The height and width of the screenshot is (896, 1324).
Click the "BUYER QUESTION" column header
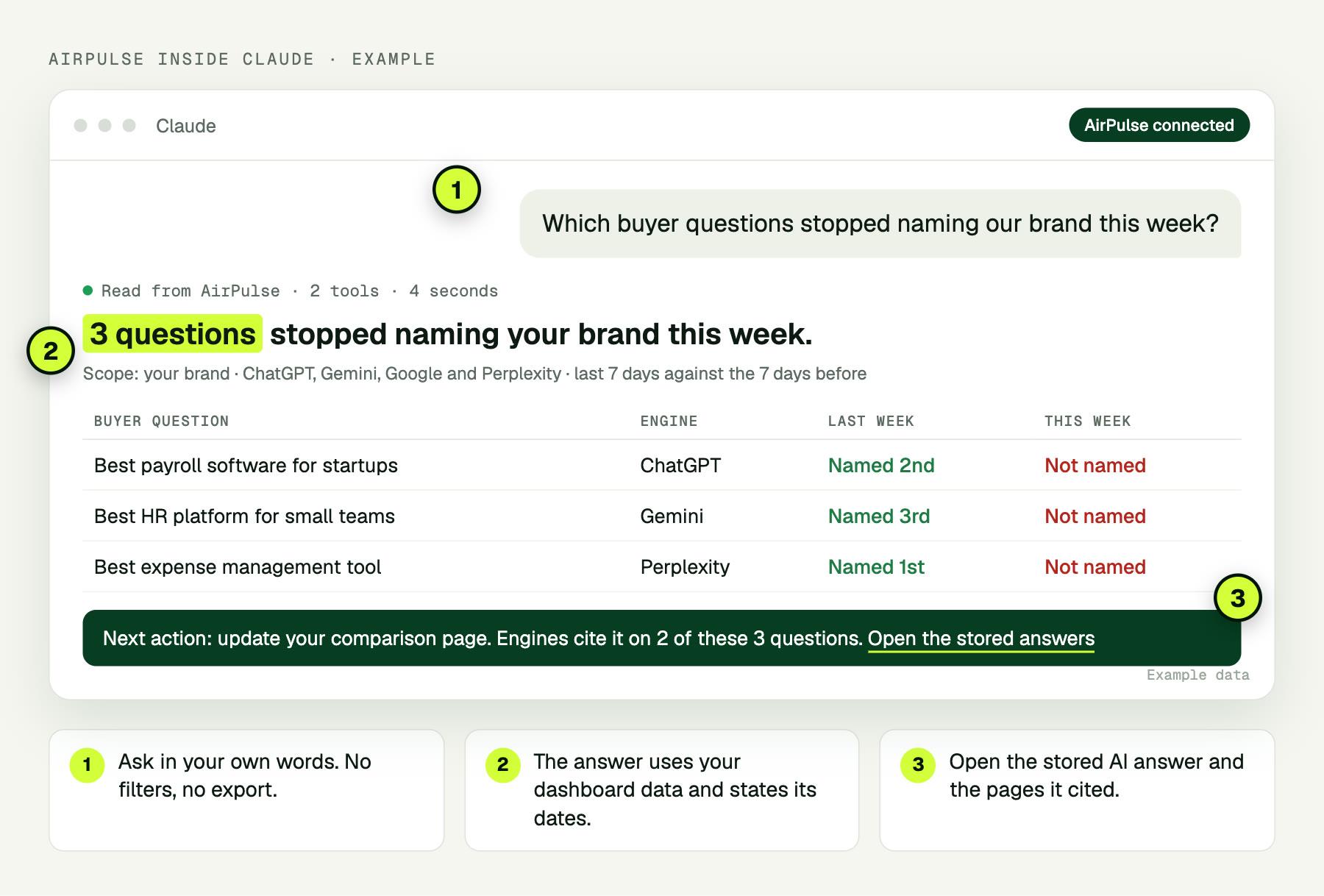[x=161, y=422]
